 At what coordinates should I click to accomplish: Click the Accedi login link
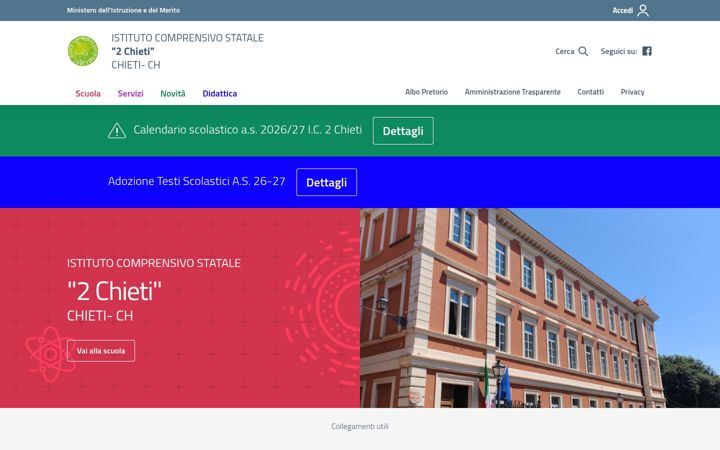coord(623,10)
